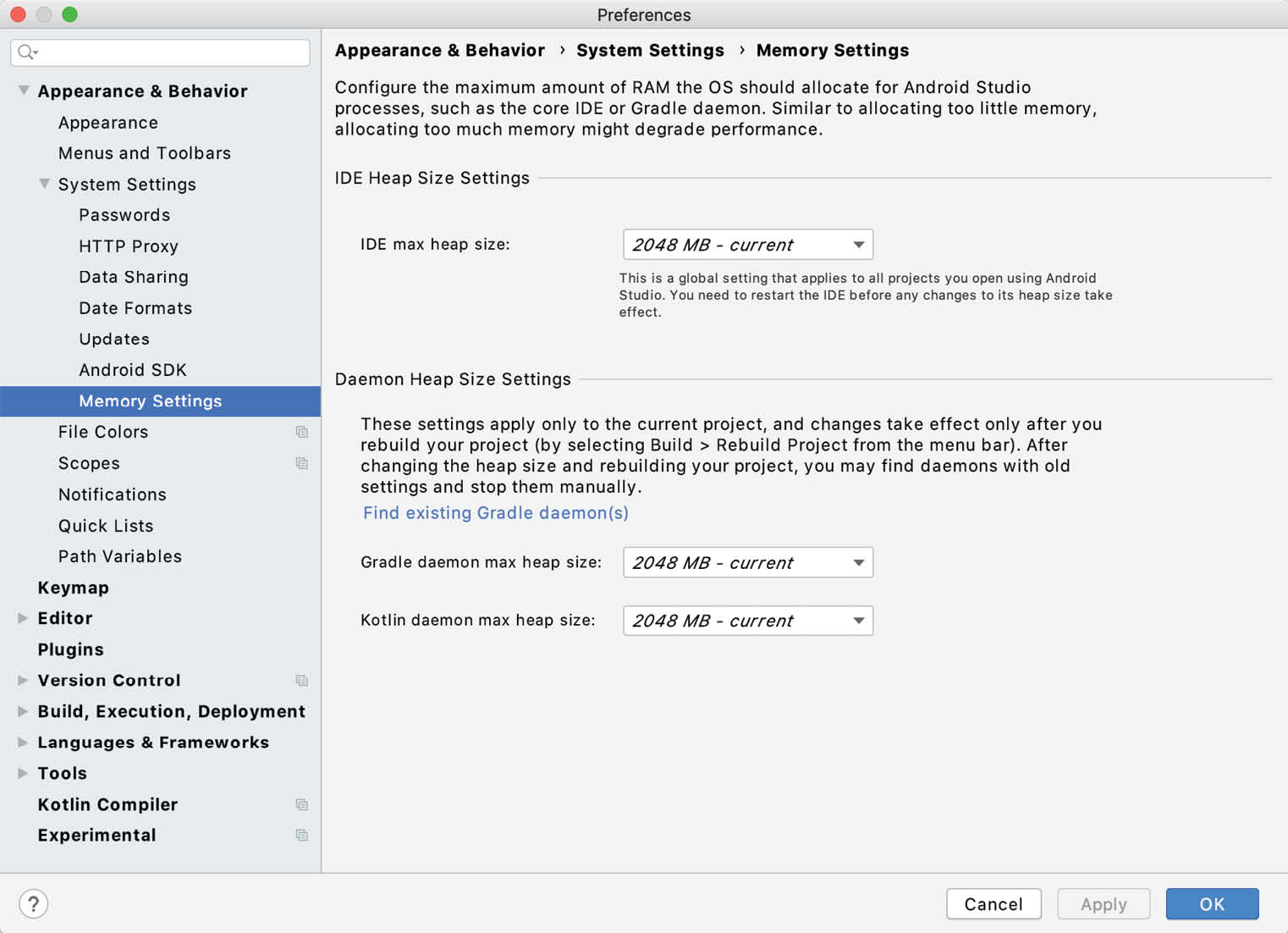This screenshot has width=1288, height=933.
Task: Click project-level icon next to Scopes
Action: point(301,463)
